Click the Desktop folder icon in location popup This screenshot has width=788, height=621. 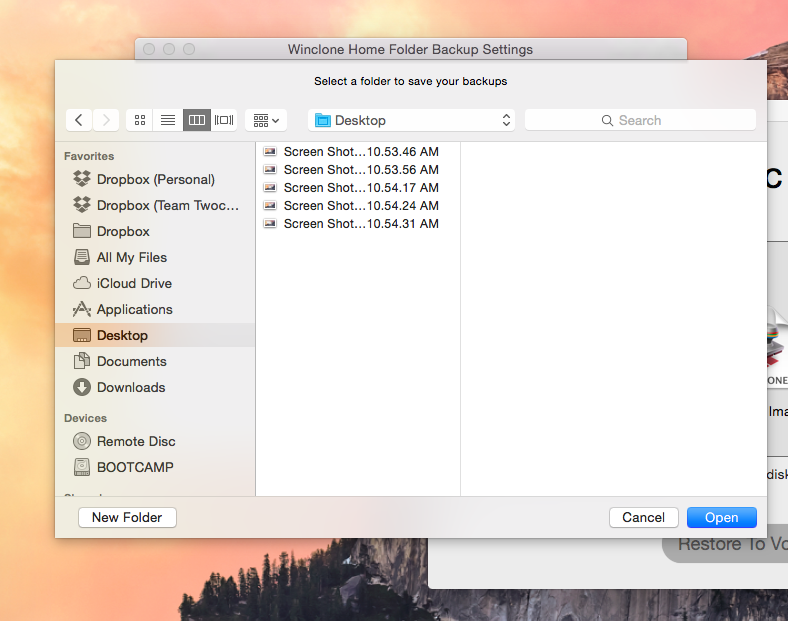323,120
